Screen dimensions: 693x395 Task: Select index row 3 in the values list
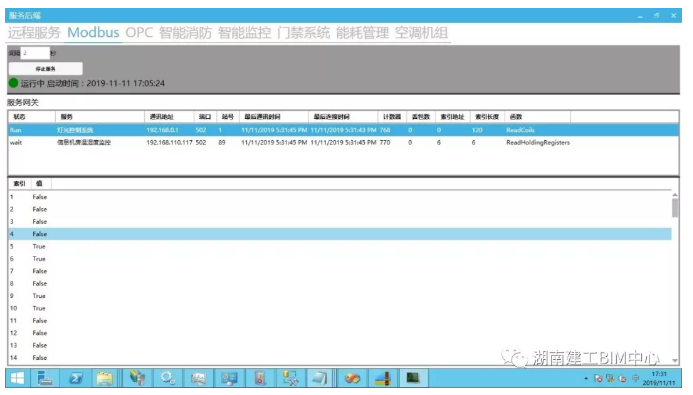[x=340, y=221]
